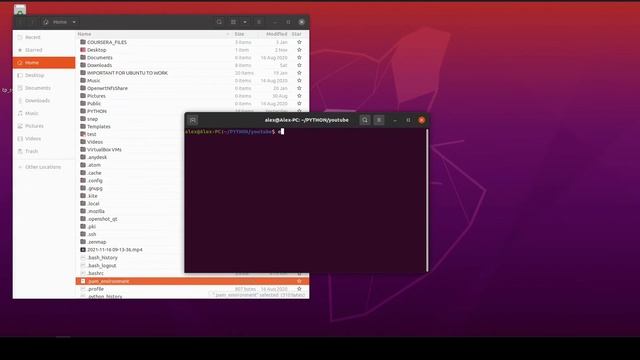
Task: Star the Public folder row
Action: (299, 103)
